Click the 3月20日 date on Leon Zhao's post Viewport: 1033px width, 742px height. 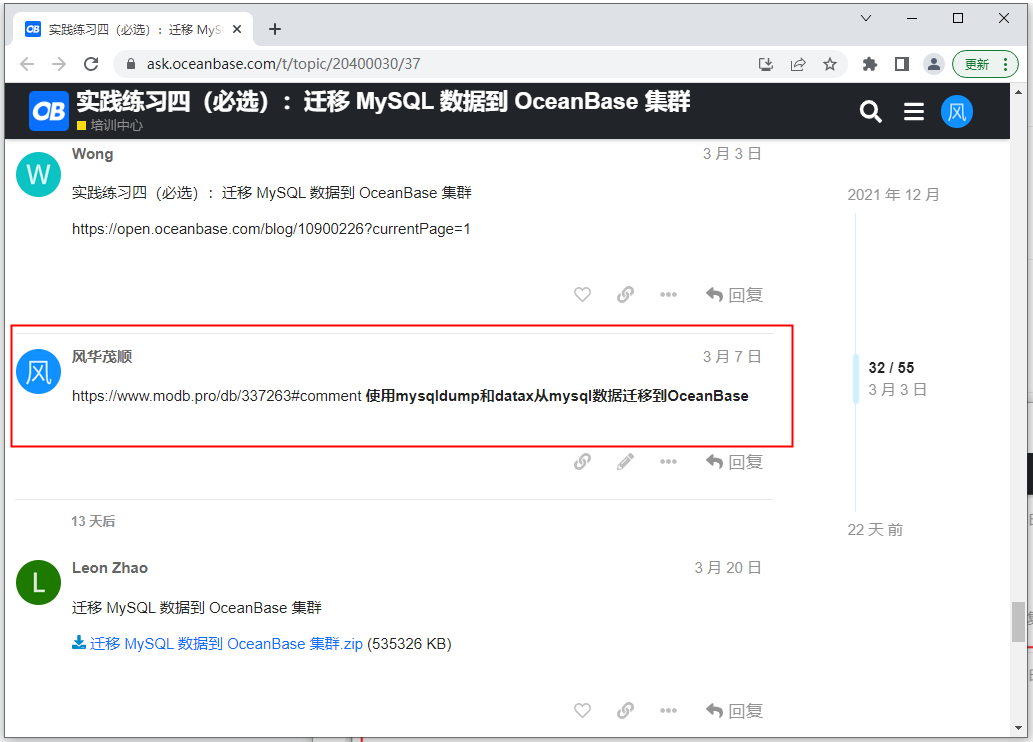(x=727, y=567)
